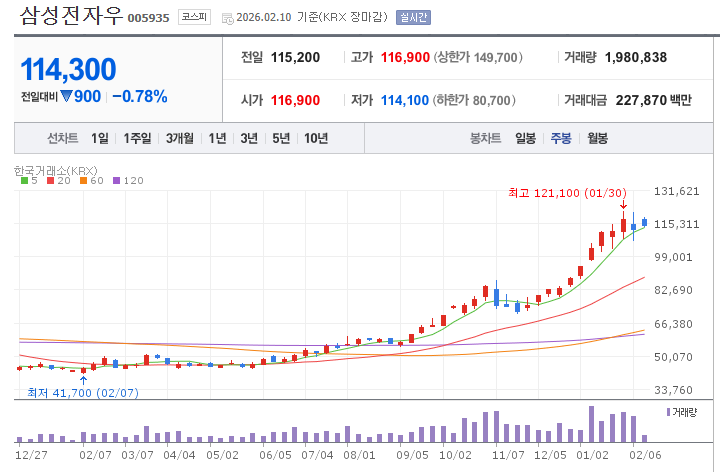Image resolution: width=720 pixels, height=472 pixels.
Task: Show the 3개월 line chart
Action: [181, 138]
